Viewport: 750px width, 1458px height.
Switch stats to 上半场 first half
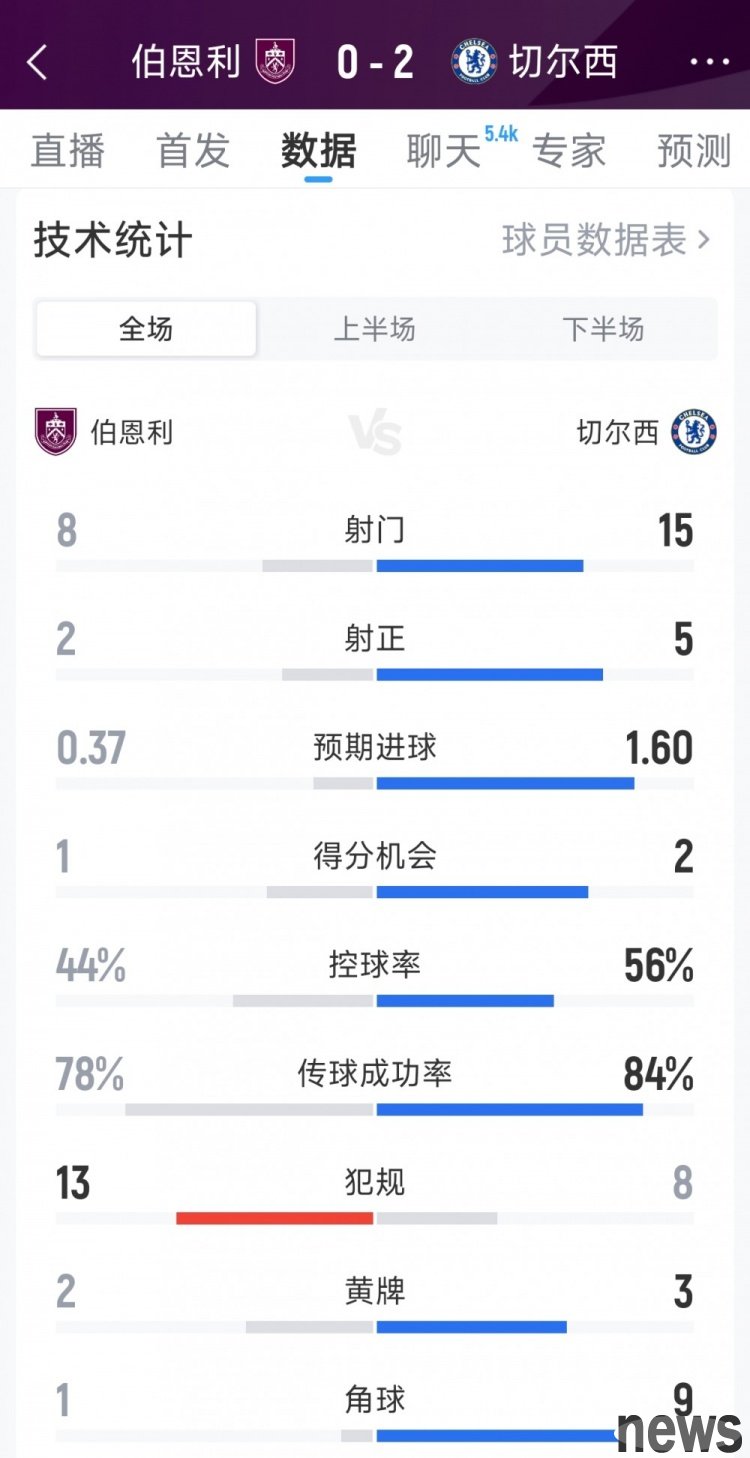click(x=374, y=329)
